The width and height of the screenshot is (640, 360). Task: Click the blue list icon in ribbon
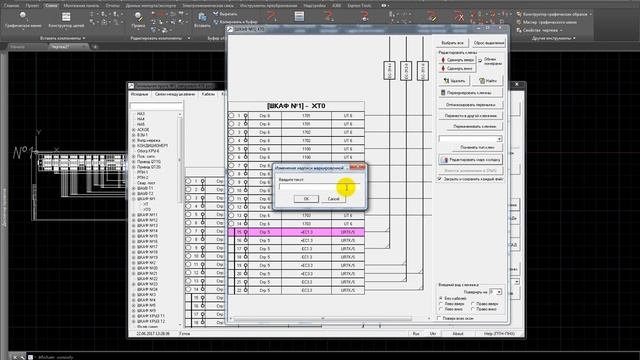pyautogui.click(x=299, y=16)
